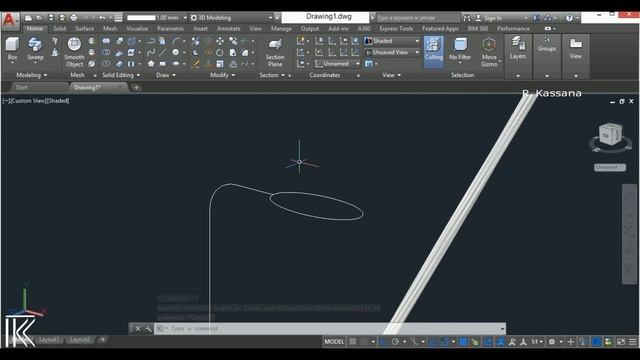Click the customize wrench icon on command line
Image resolution: width=640 pixels, height=360 pixels.
(148, 329)
